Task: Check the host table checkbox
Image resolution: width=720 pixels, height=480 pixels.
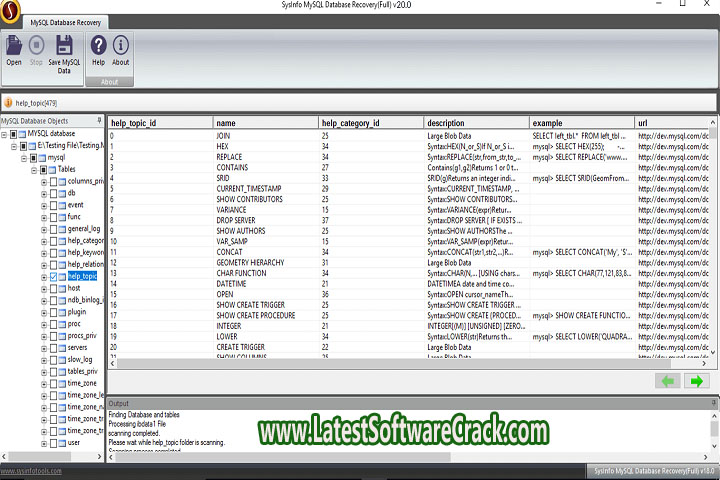Action: [x=53, y=288]
